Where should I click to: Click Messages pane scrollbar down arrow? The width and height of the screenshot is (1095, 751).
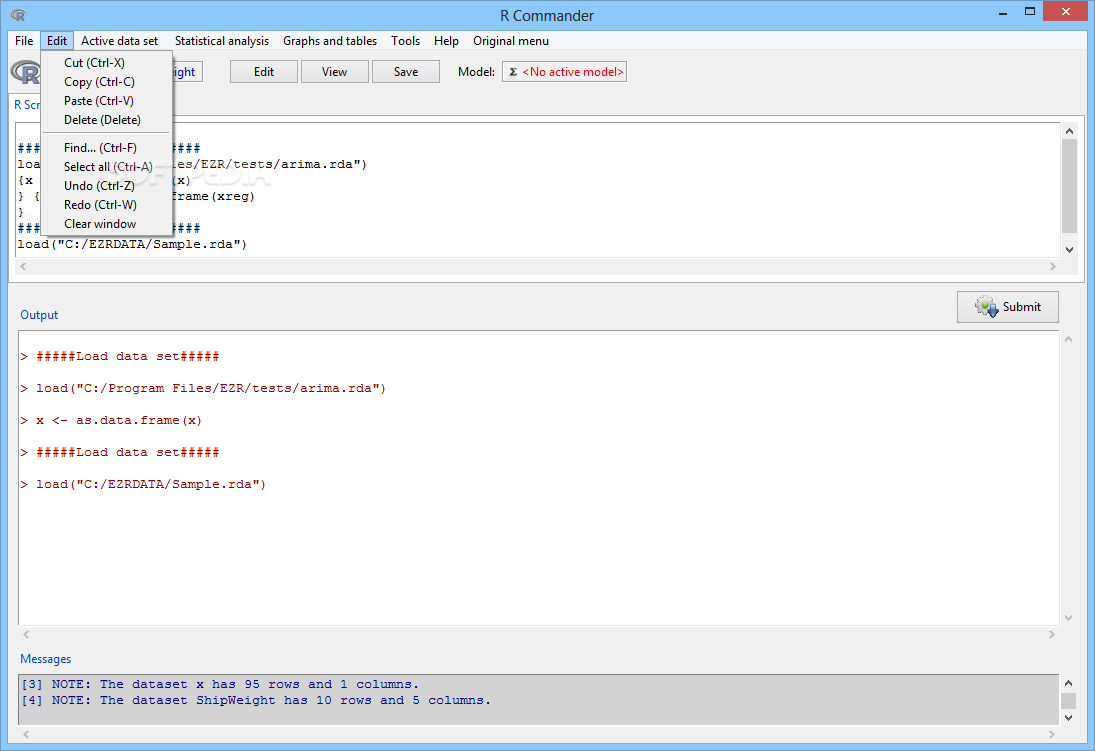tap(1068, 717)
